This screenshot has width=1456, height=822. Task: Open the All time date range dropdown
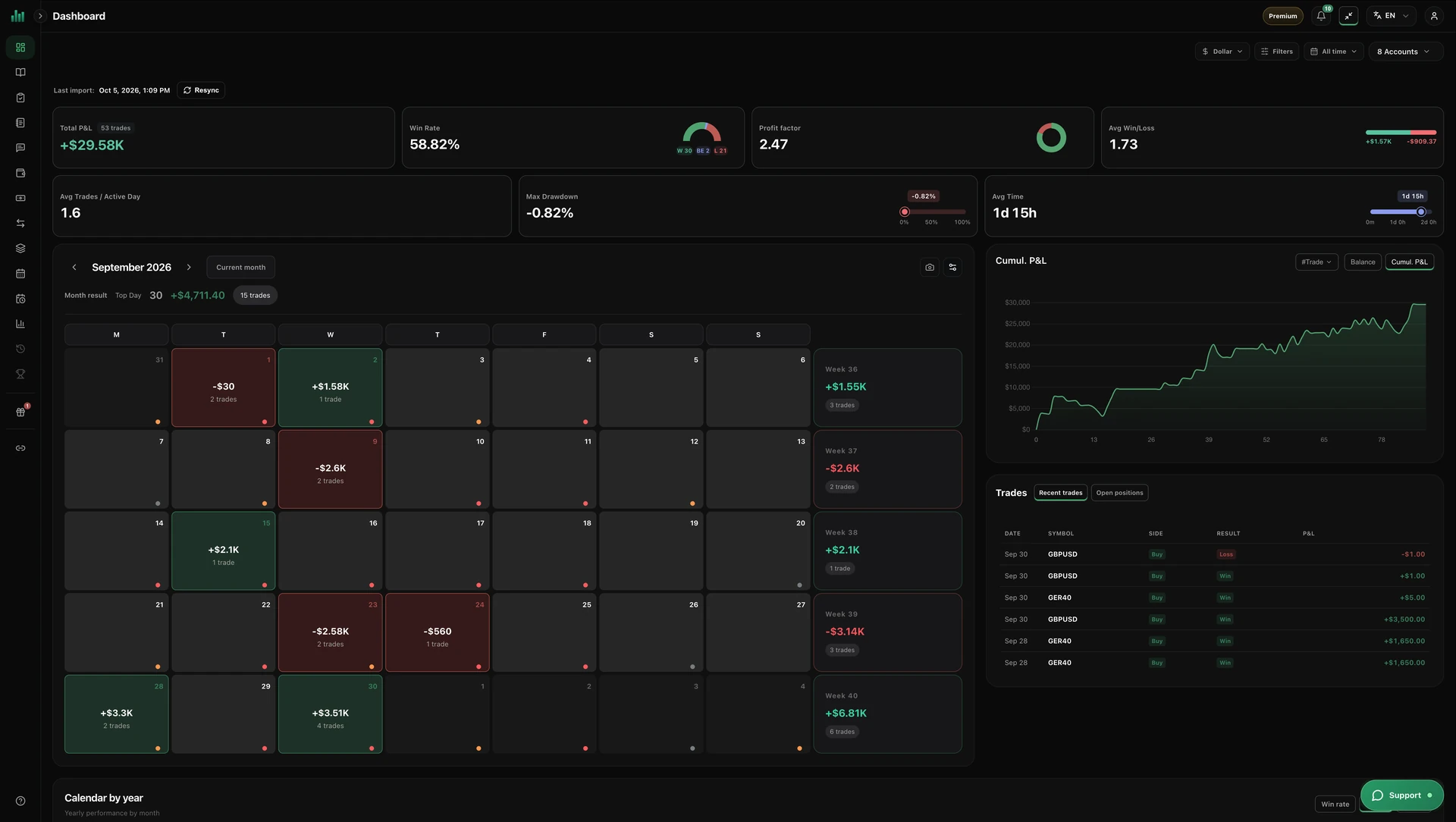pyautogui.click(x=1333, y=52)
